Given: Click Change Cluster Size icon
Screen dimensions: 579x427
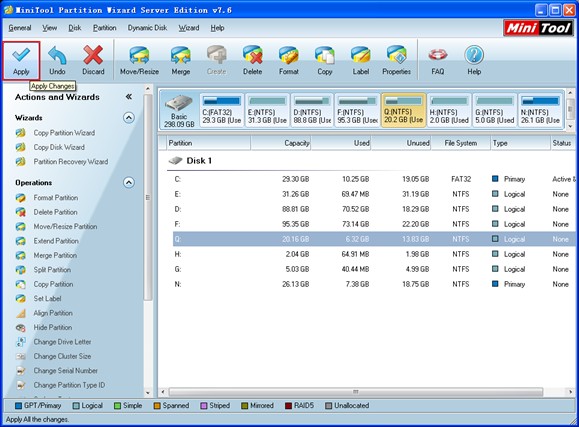Looking at the screenshot, I should [21, 356].
